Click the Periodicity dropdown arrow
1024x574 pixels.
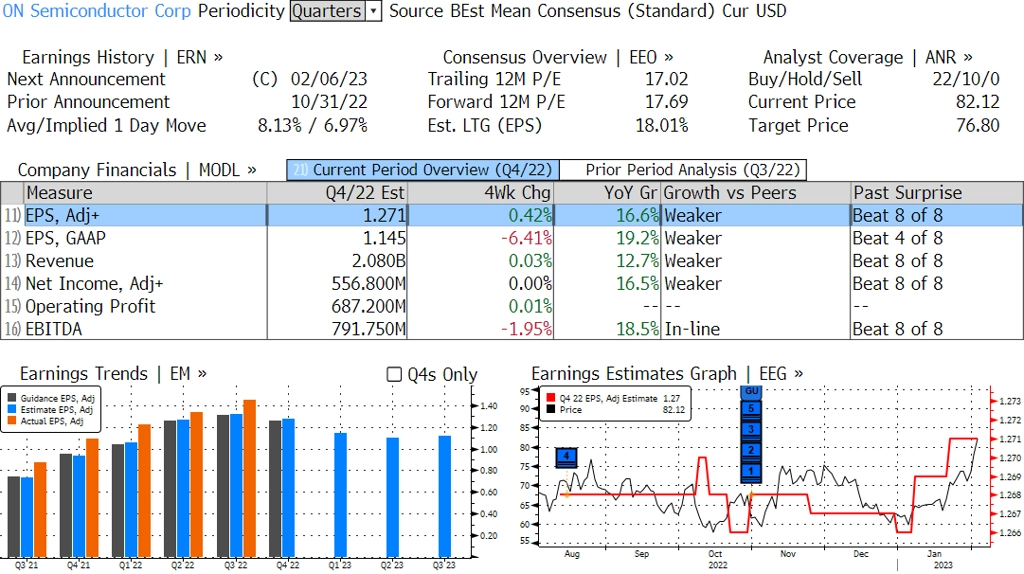[x=374, y=11]
